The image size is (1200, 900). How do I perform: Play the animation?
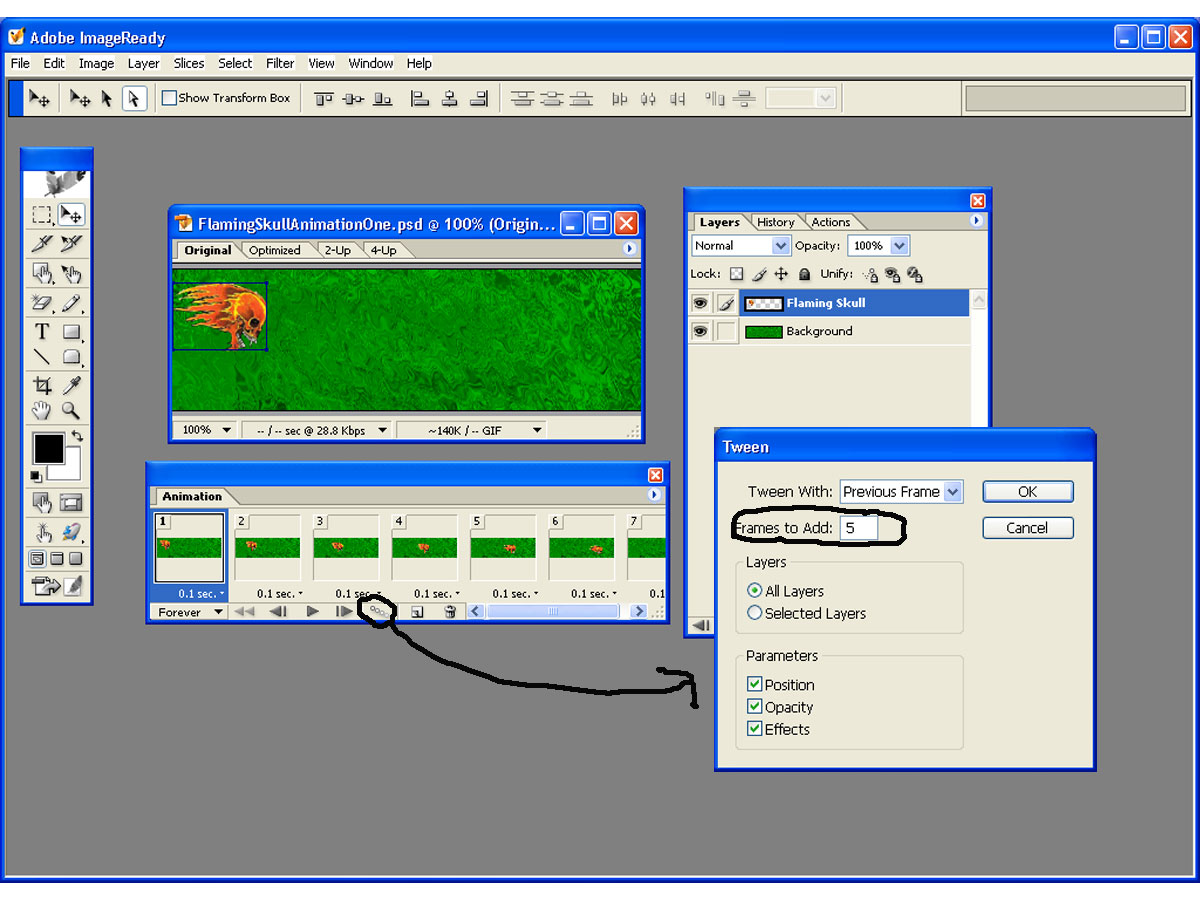[313, 611]
